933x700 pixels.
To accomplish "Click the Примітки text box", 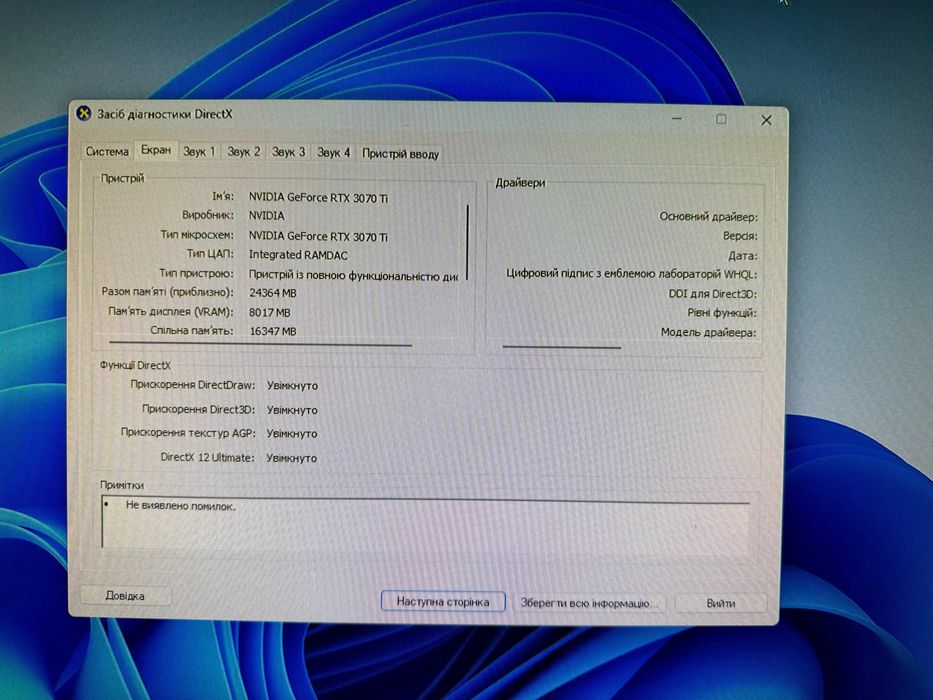I will point(427,523).
